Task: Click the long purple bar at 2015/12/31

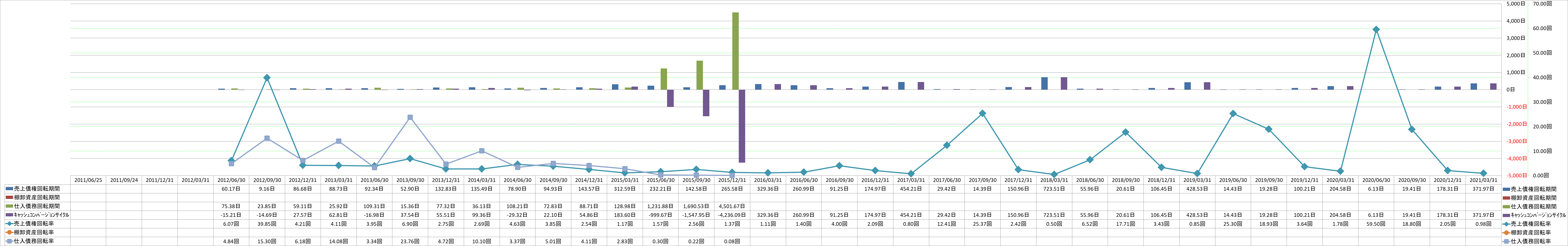Action: (742, 126)
